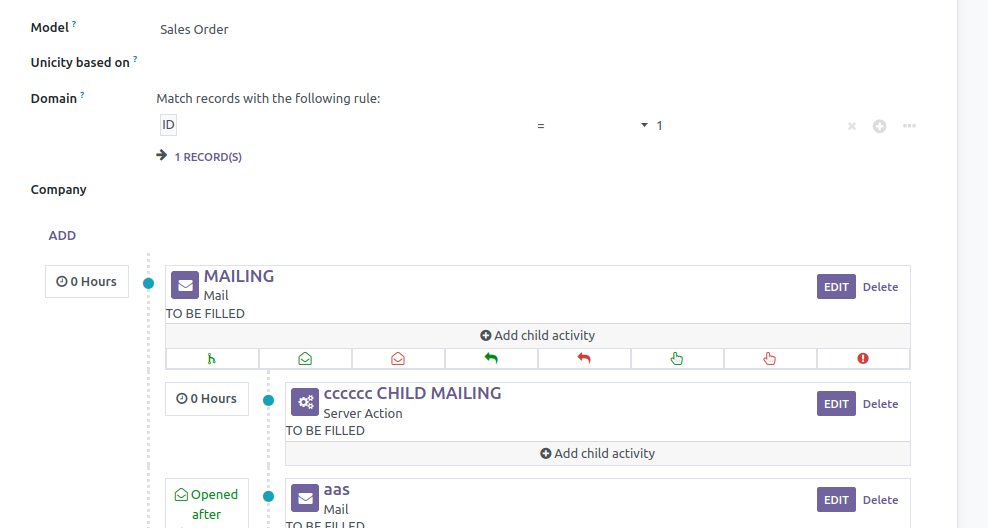Viewport: 988px width, 528px height.
Task: Add a new domain rule node with plus icon
Action: (880, 126)
